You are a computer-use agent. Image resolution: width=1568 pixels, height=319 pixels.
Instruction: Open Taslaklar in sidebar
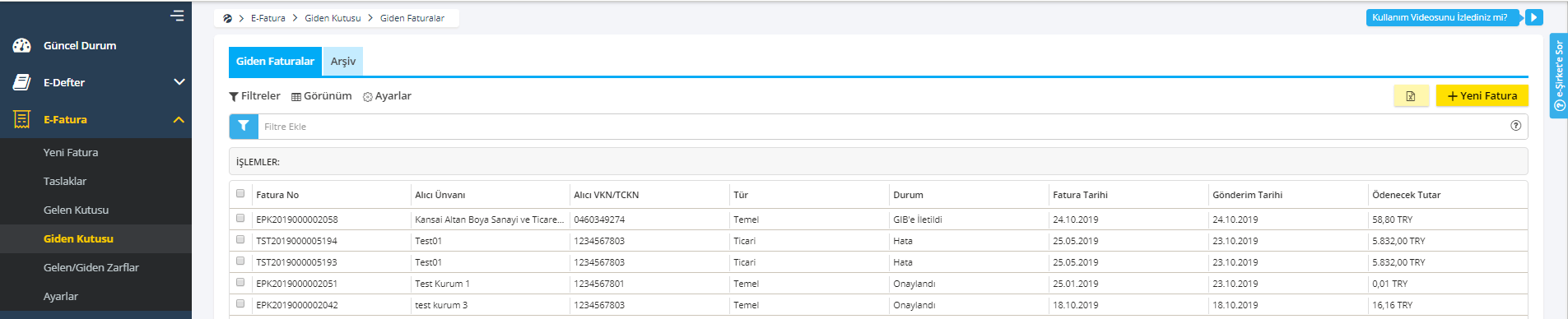click(65, 181)
